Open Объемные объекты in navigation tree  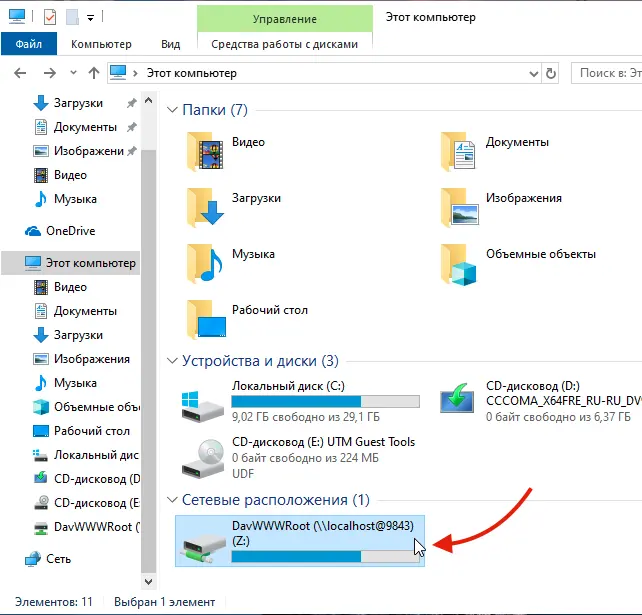(97, 407)
